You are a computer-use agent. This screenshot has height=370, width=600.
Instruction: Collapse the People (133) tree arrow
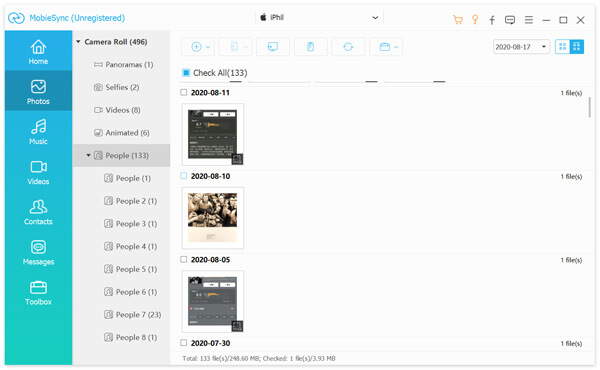(88, 155)
